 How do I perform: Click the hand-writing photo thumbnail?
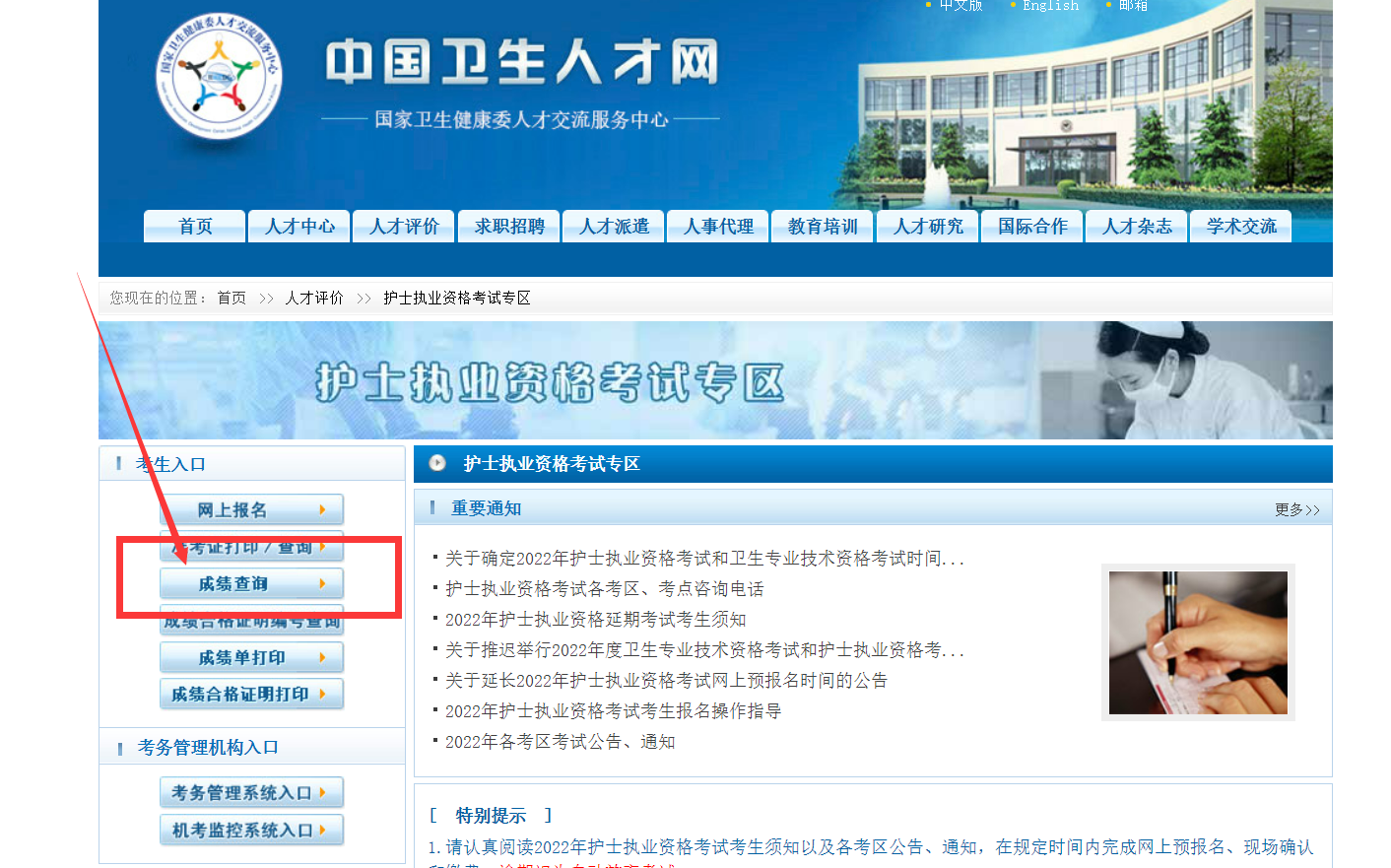(1198, 642)
